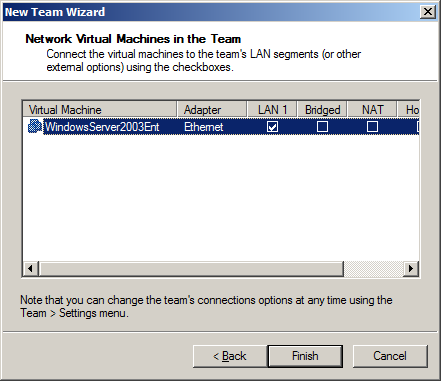Click the NAT column header
Viewport: 441px width, 381px height.
pyautogui.click(x=372, y=110)
